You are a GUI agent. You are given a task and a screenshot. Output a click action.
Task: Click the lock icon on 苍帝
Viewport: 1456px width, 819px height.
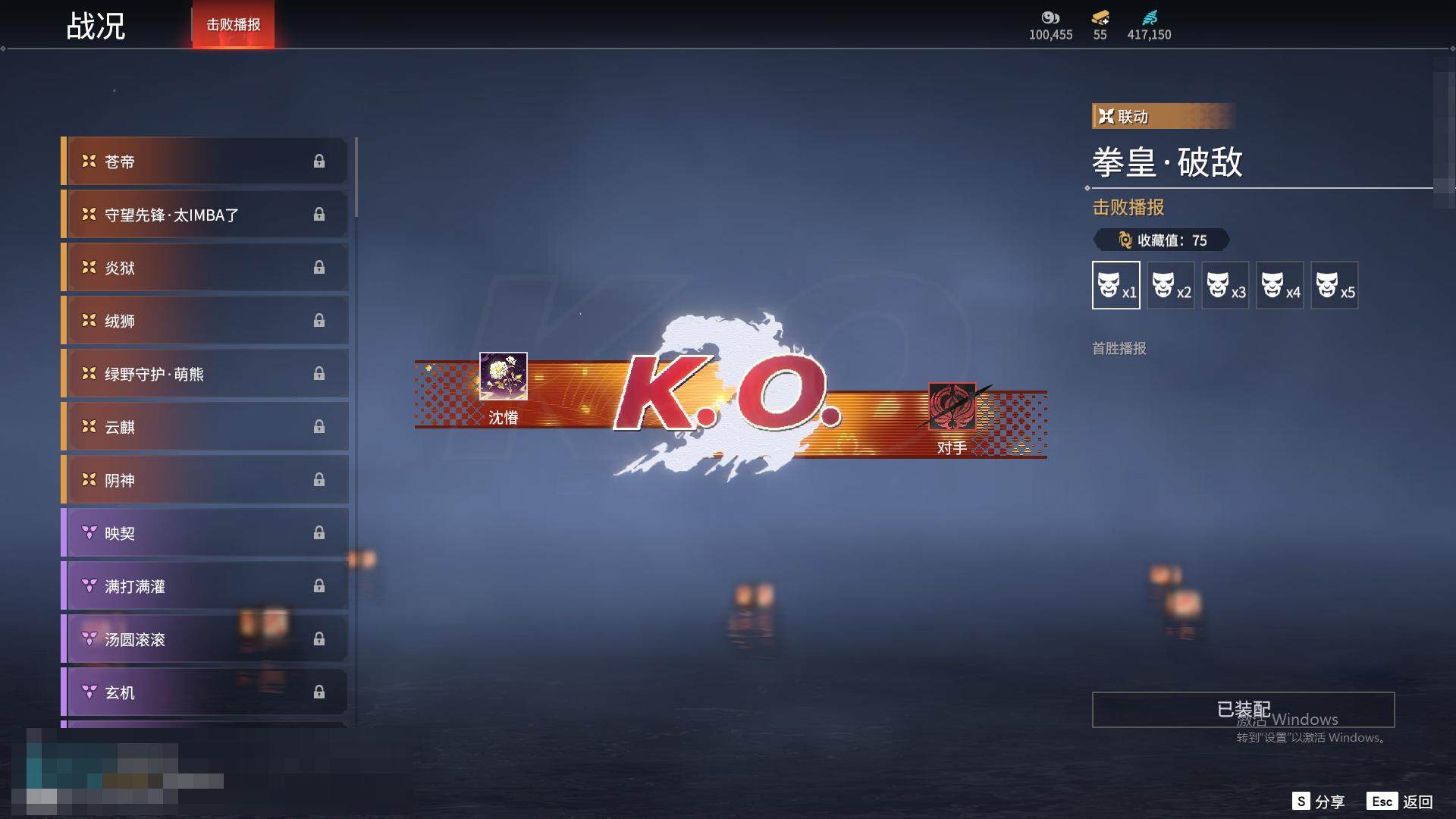point(319,161)
